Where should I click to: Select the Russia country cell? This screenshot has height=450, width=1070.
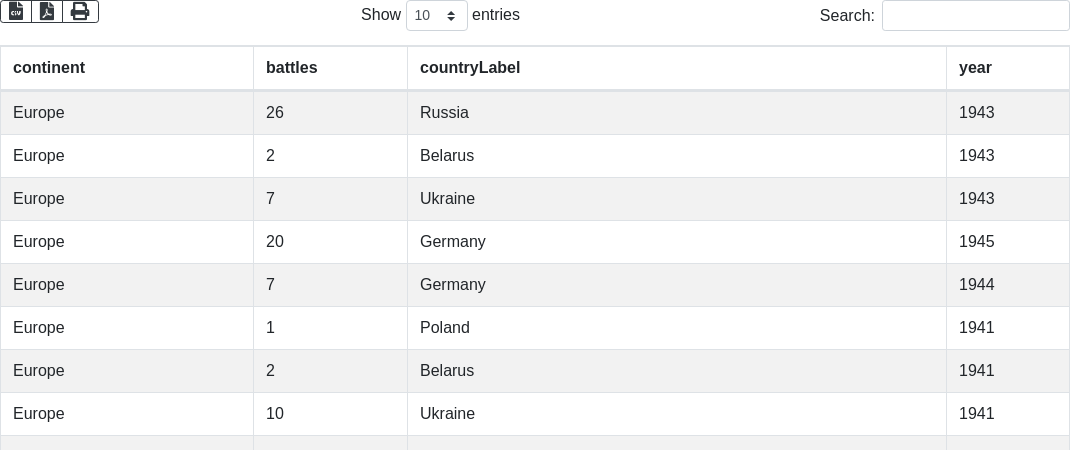pyautogui.click(x=444, y=113)
